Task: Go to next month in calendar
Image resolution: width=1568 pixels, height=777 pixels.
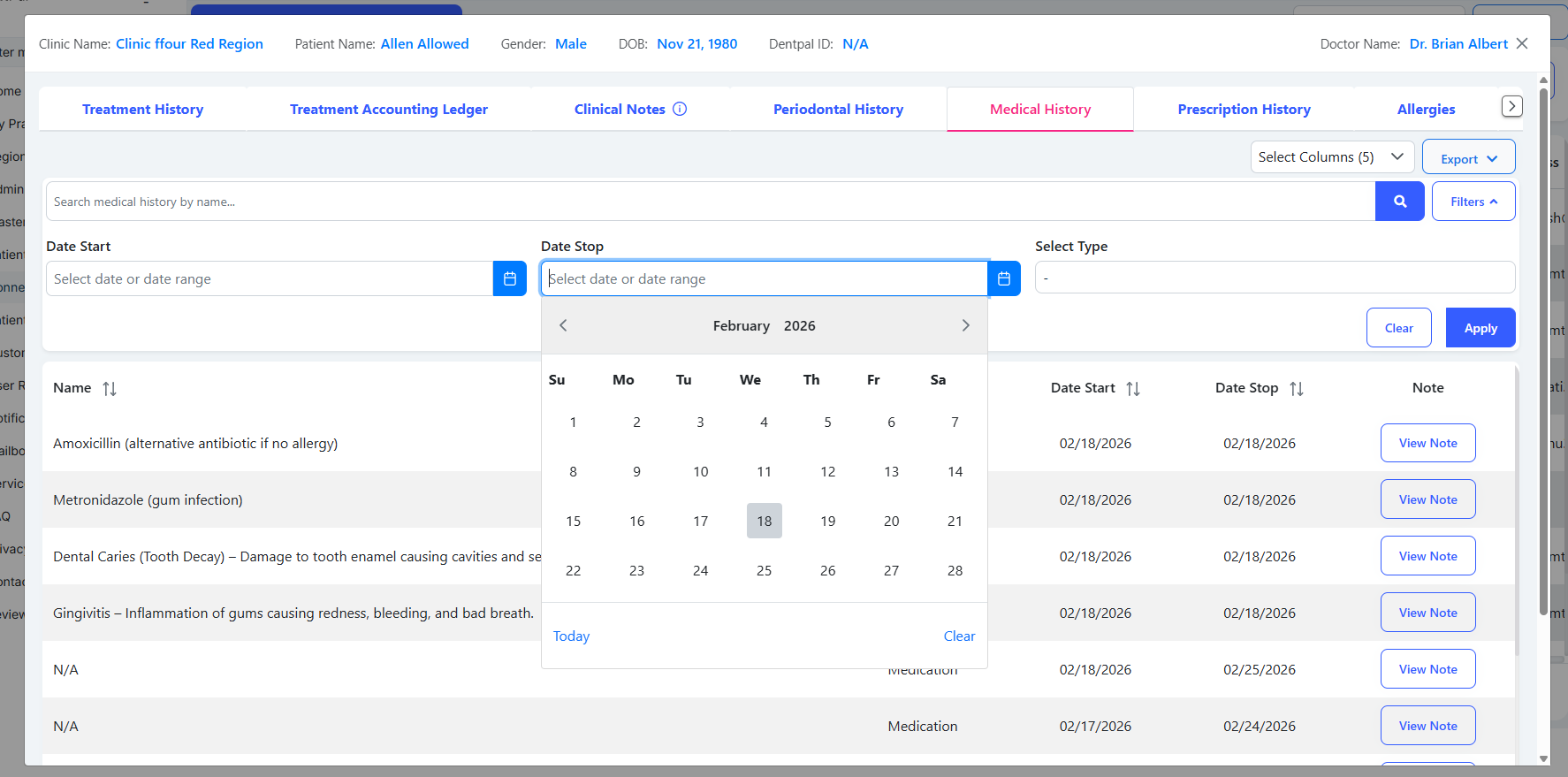Action: pos(965,325)
